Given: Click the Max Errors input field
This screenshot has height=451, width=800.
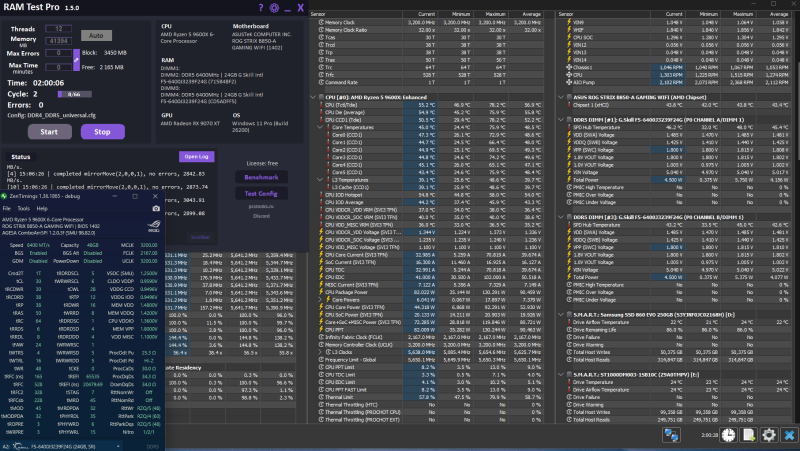Looking at the screenshot, I should pos(58,53).
